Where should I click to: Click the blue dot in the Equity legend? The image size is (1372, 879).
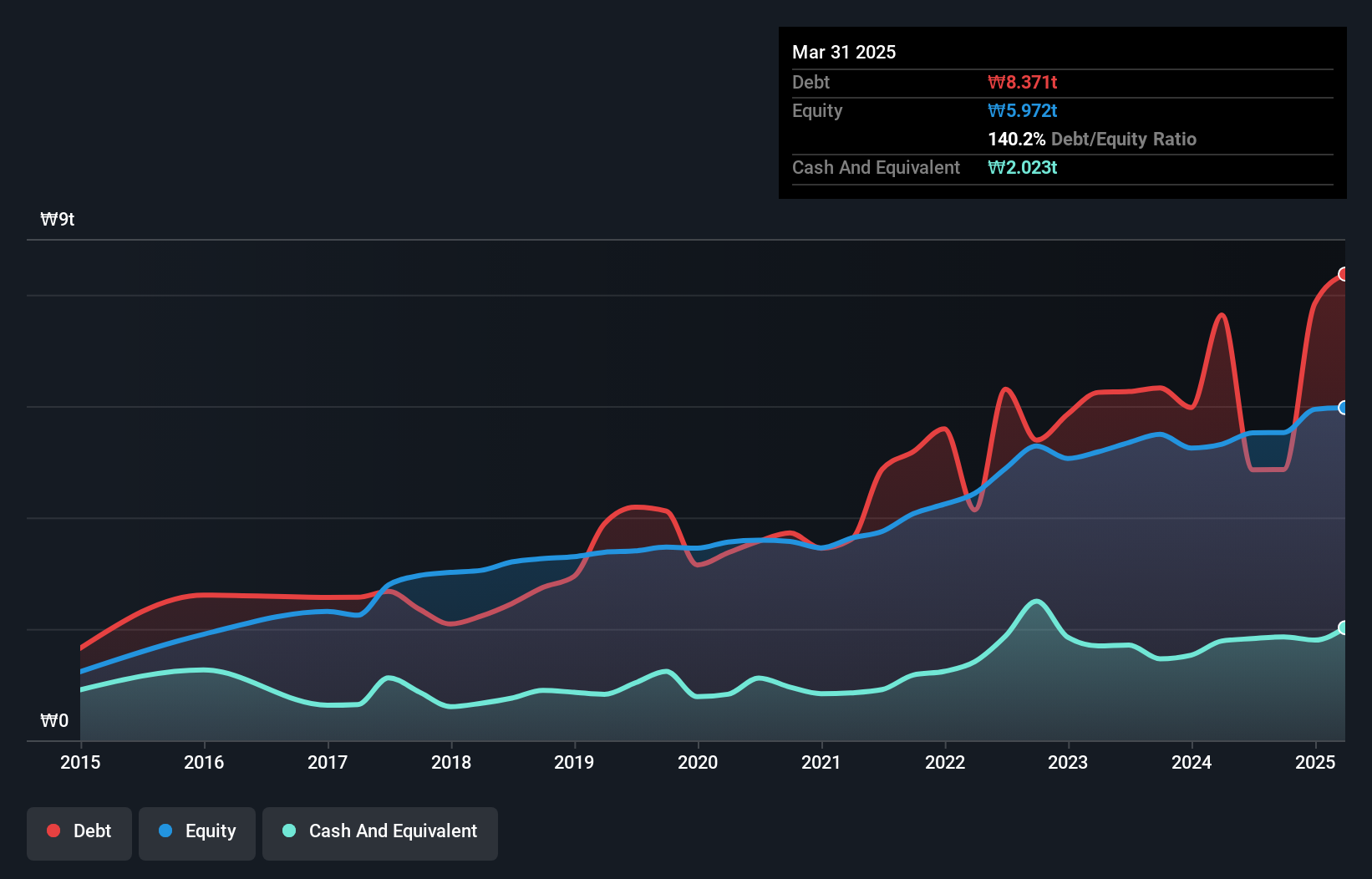tap(165, 831)
